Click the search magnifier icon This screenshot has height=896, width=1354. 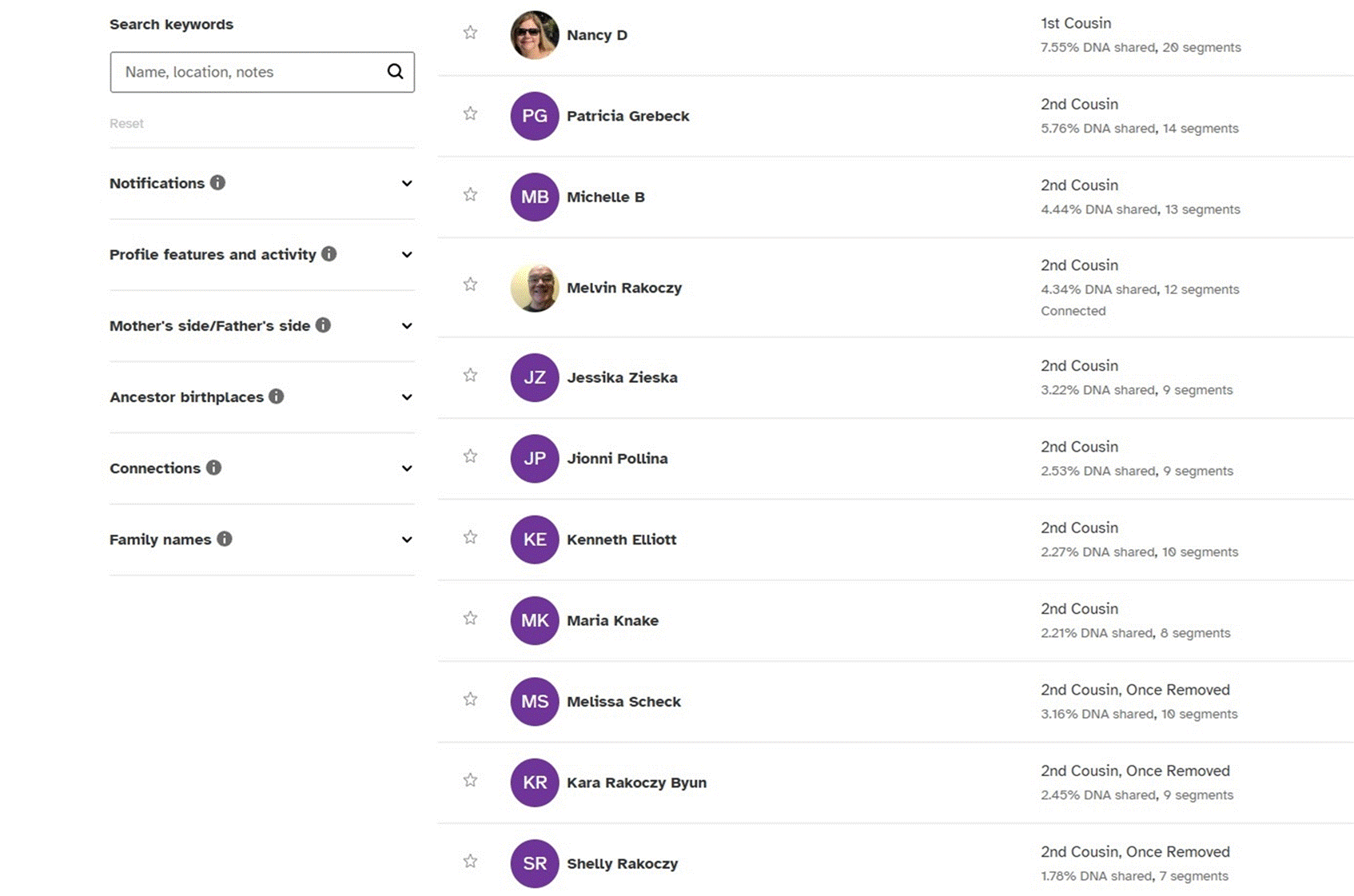395,72
